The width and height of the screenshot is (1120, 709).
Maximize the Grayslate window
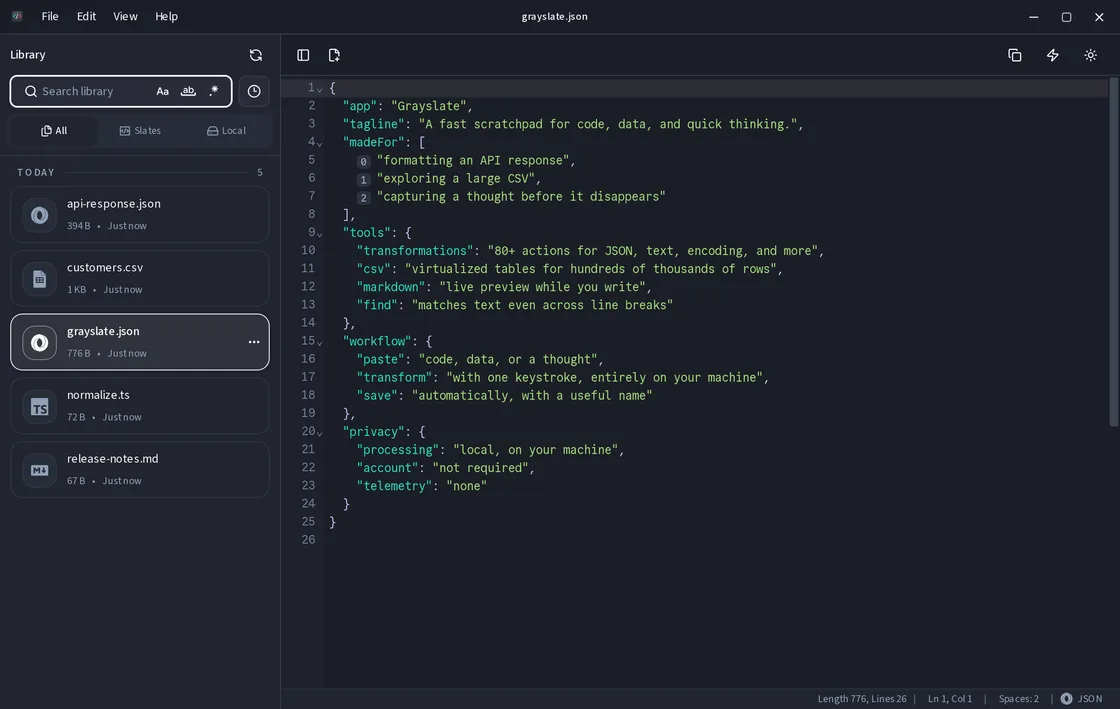coord(1066,16)
